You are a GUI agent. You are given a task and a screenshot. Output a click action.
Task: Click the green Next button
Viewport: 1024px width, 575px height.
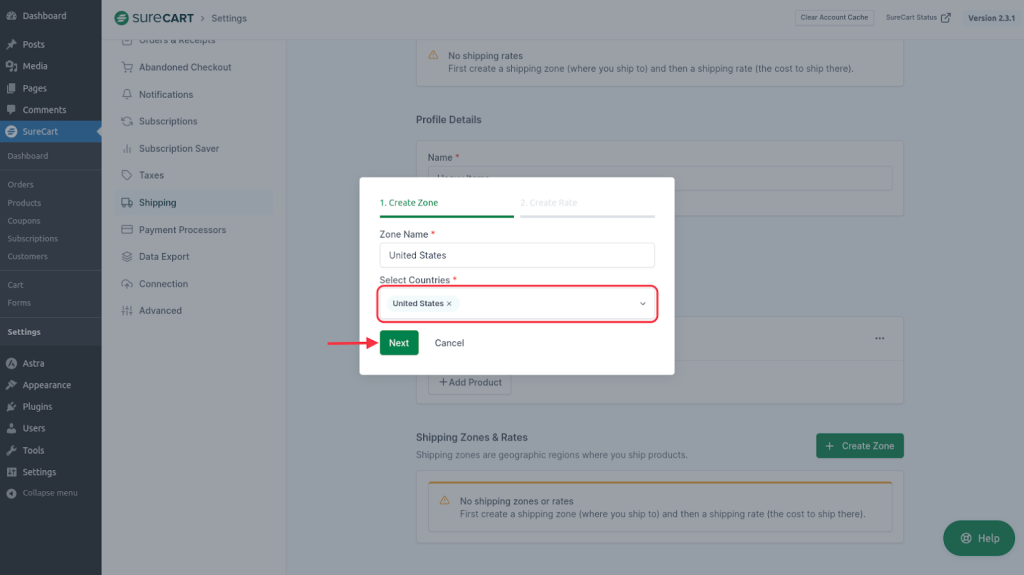[399, 343]
